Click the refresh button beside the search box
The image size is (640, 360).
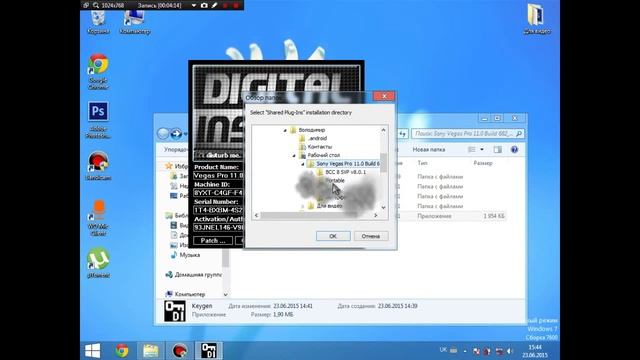(x=403, y=133)
